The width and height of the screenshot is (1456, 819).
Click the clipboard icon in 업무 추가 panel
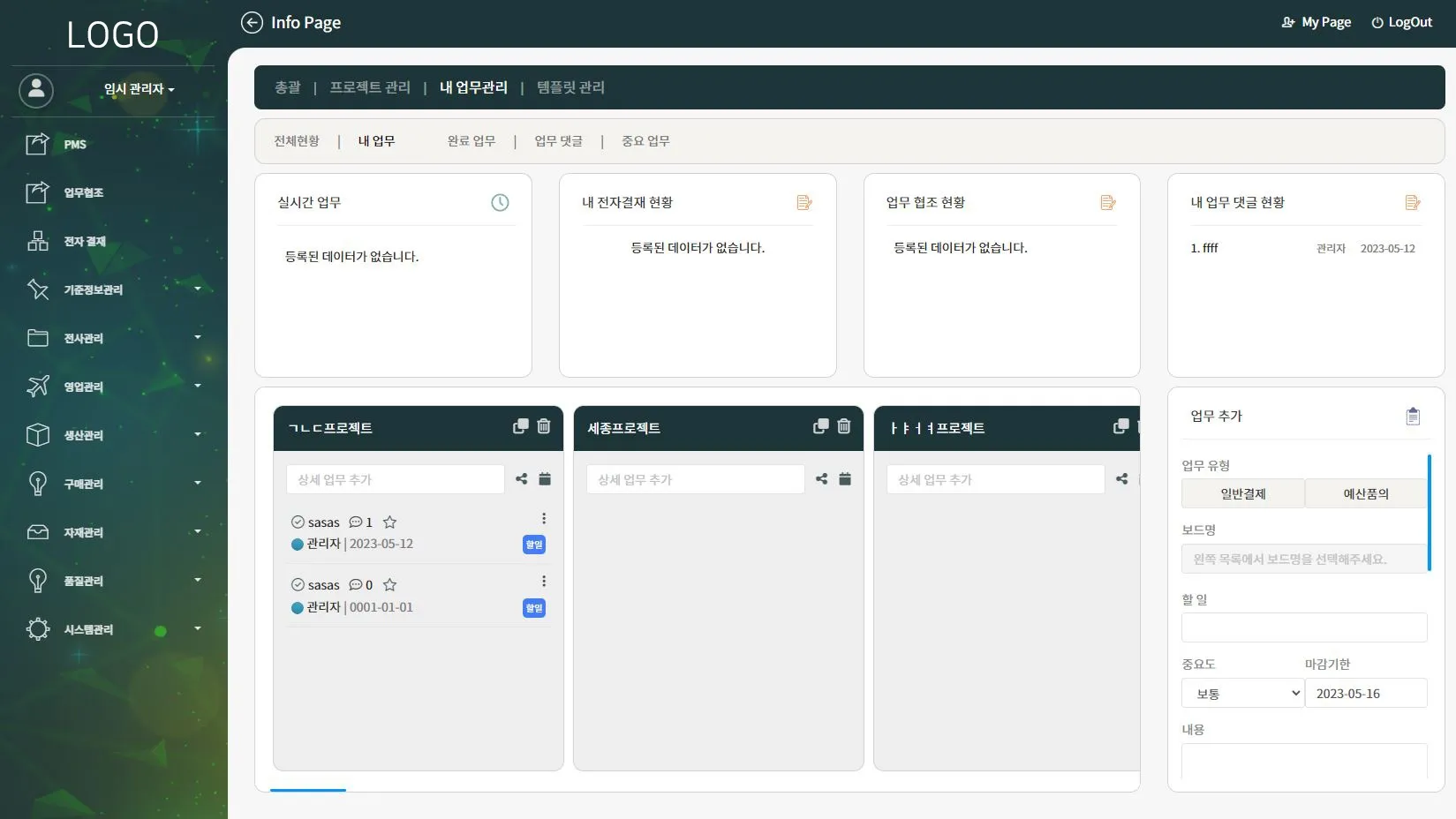click(1413, 417)
